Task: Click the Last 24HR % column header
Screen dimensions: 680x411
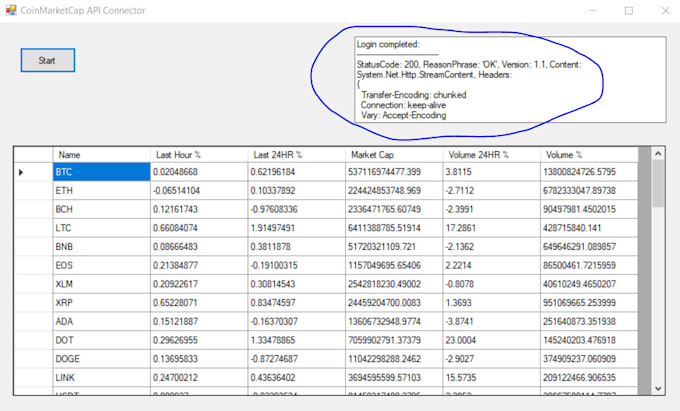Action: (296, 155)
